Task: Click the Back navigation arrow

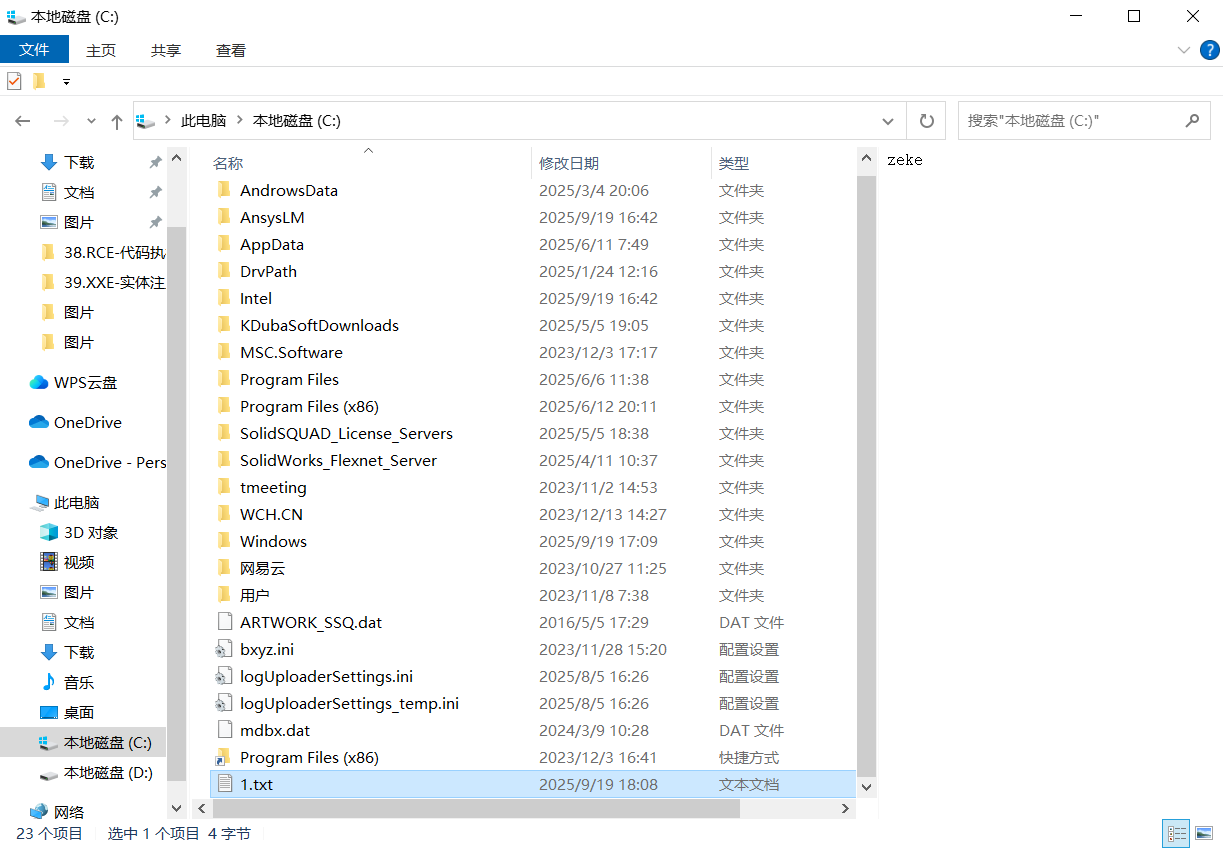Action: tap(23, 121)
